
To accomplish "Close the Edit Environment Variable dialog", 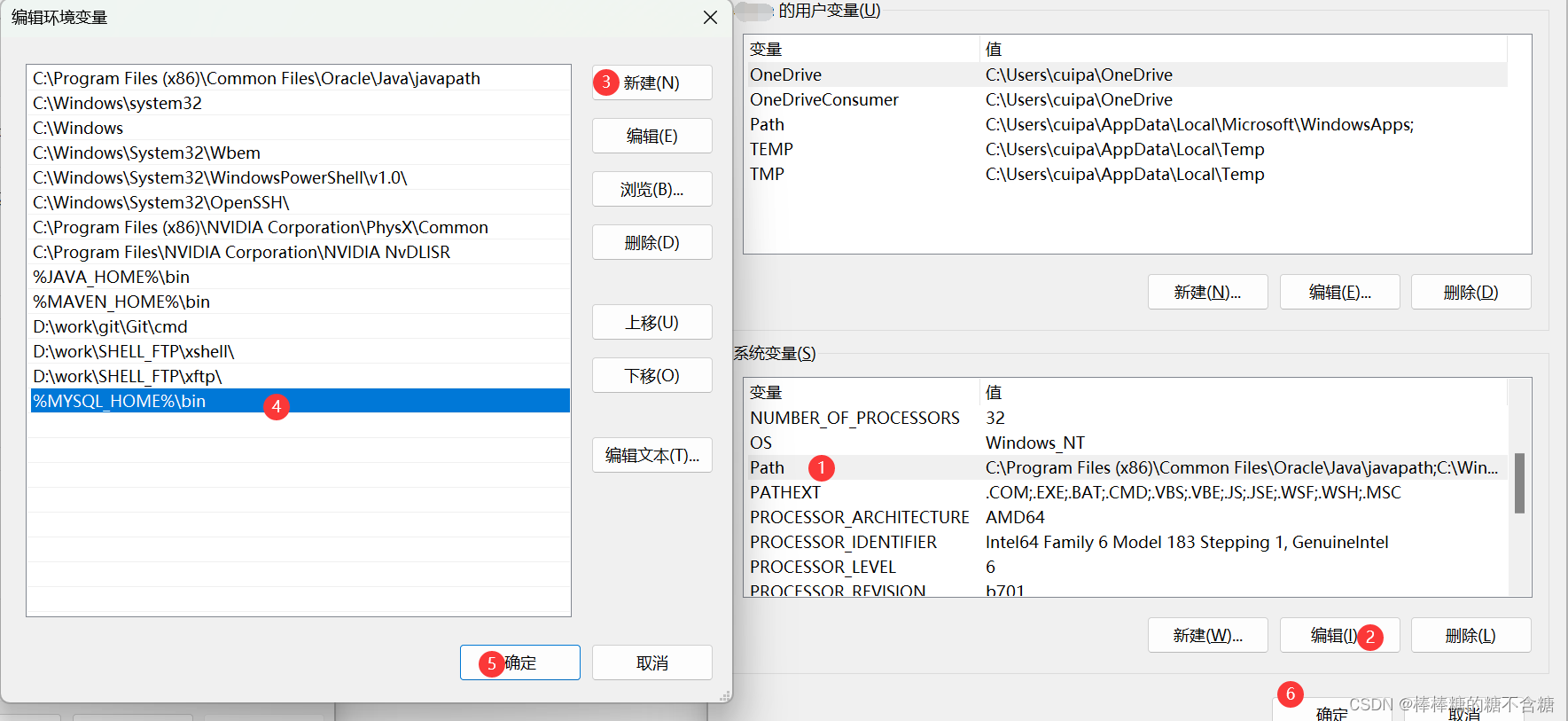I will [x=710, y=18].
